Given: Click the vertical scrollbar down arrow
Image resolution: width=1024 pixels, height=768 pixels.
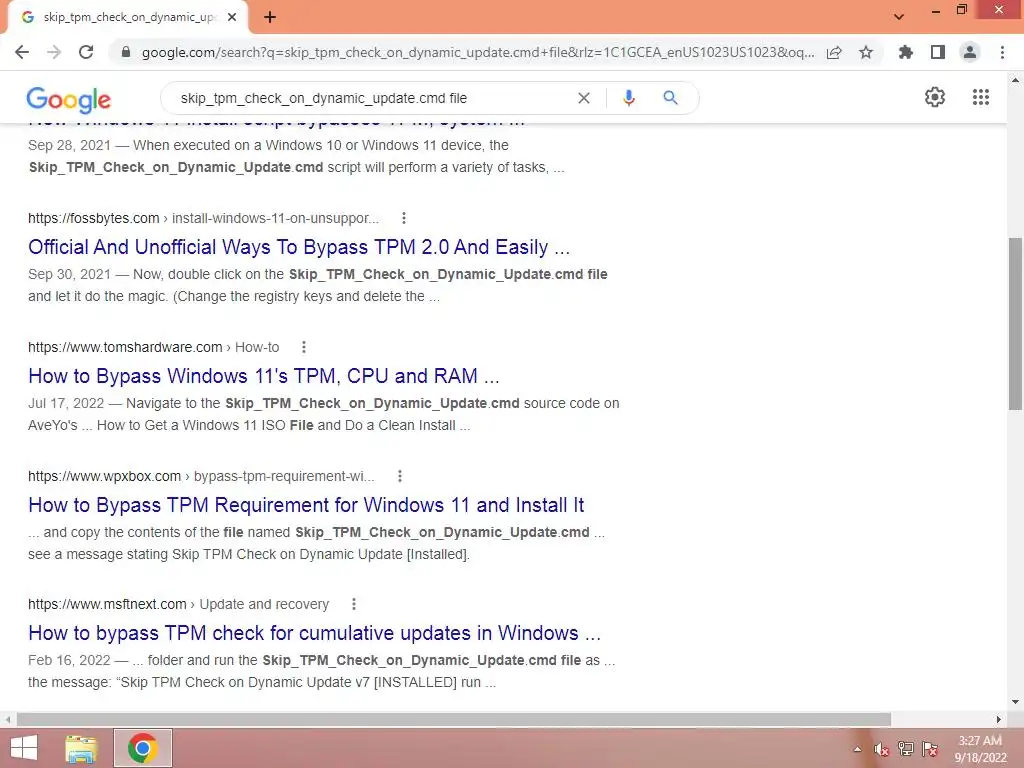Looking at the screenshot, I should click(x=1015, y=703).
